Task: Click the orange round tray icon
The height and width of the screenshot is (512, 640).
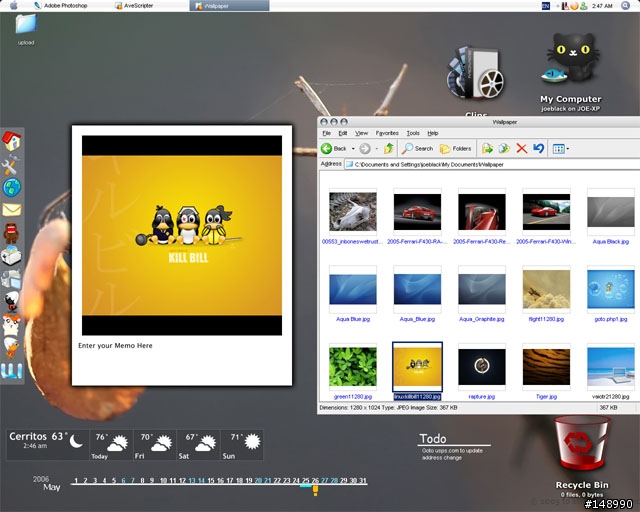Action: (574, 6)
